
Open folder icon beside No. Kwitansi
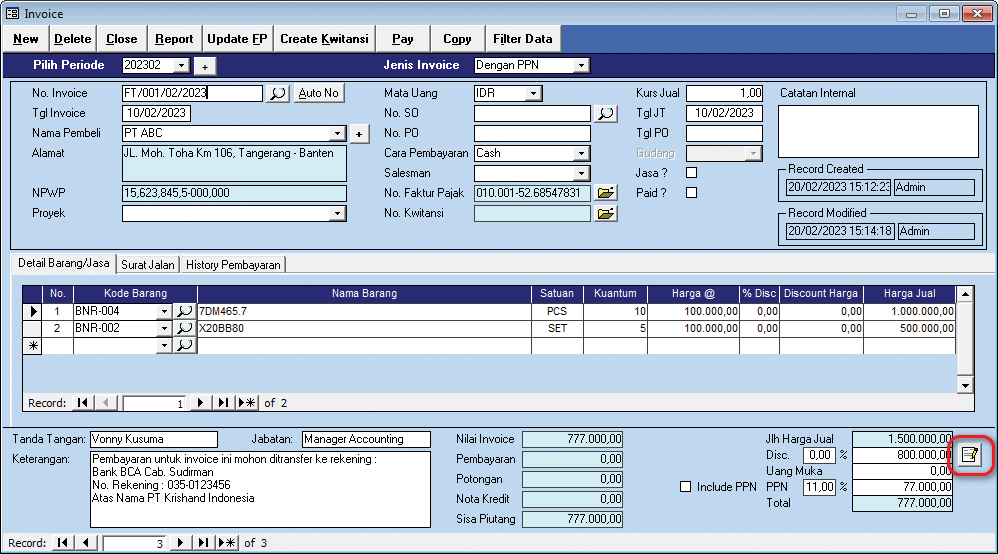click(606, 213)
